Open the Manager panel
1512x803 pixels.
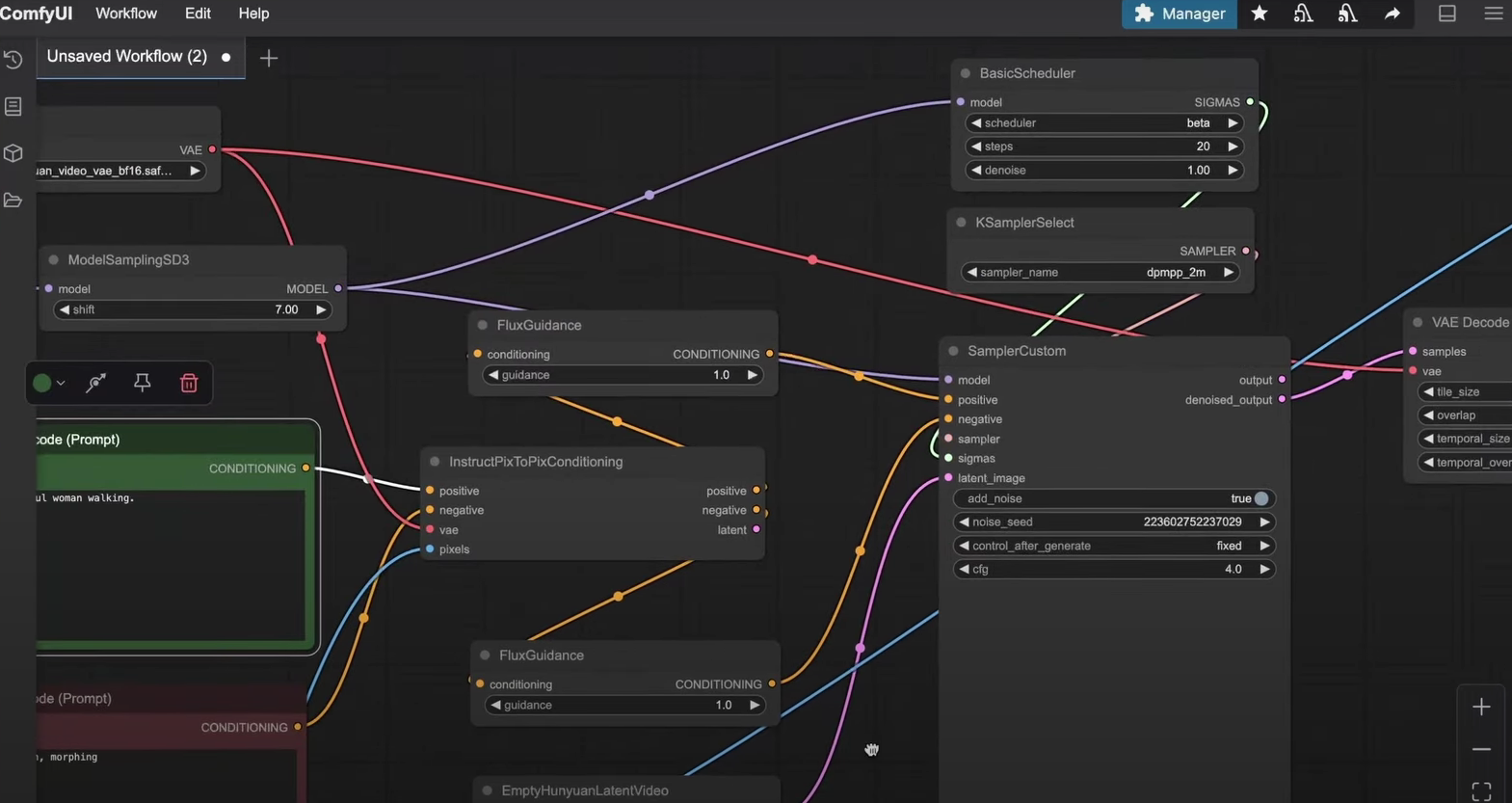[x=1180, y=13]
